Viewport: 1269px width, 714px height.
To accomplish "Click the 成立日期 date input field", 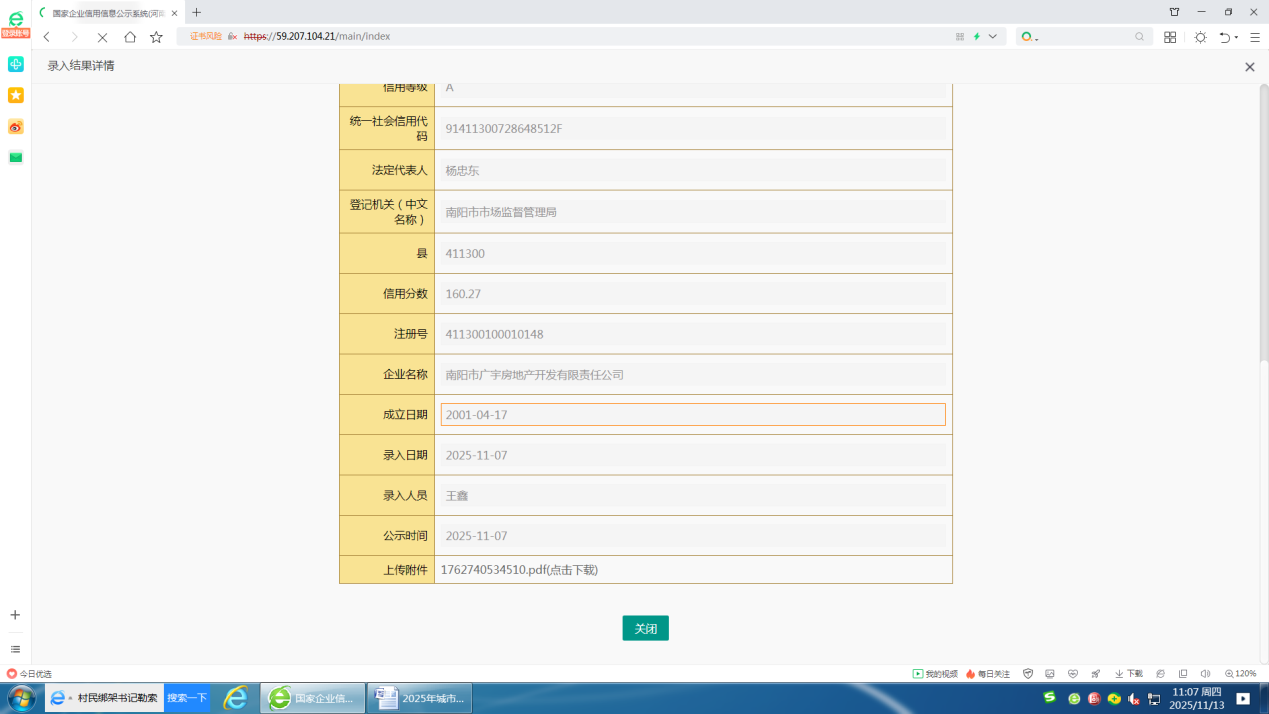I will pyautogui.click(x=692, y=414).
